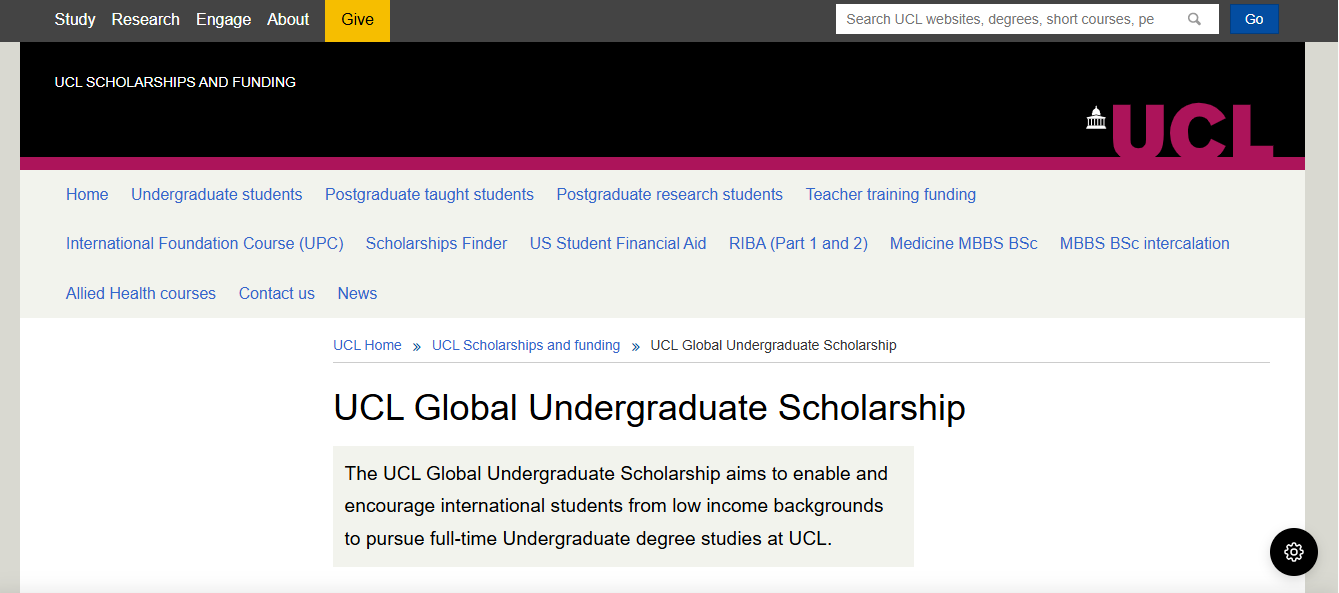
Task: Click the search magnifying glass icon
Action: [x=1194, y=18]
